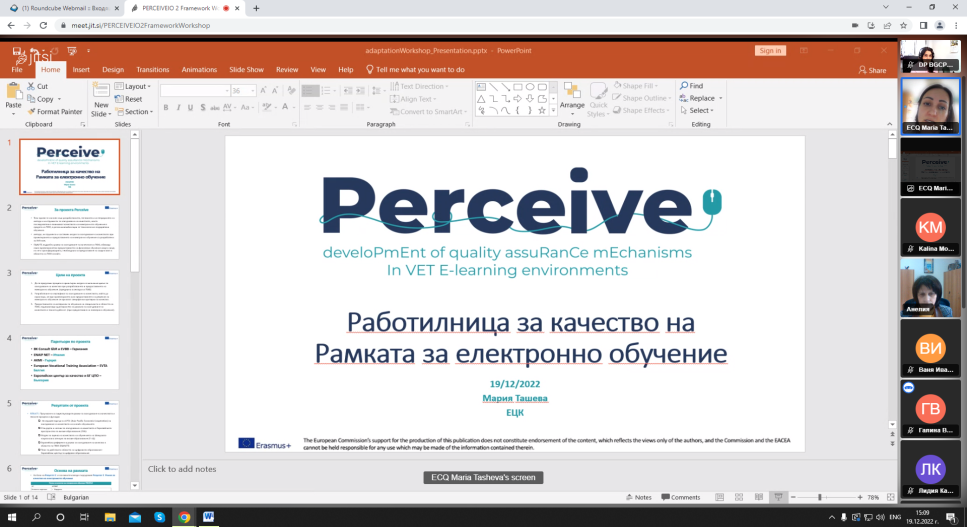Select slide 4 thumbnail
This screenshot has height=527, width=967.
(70, 362)
